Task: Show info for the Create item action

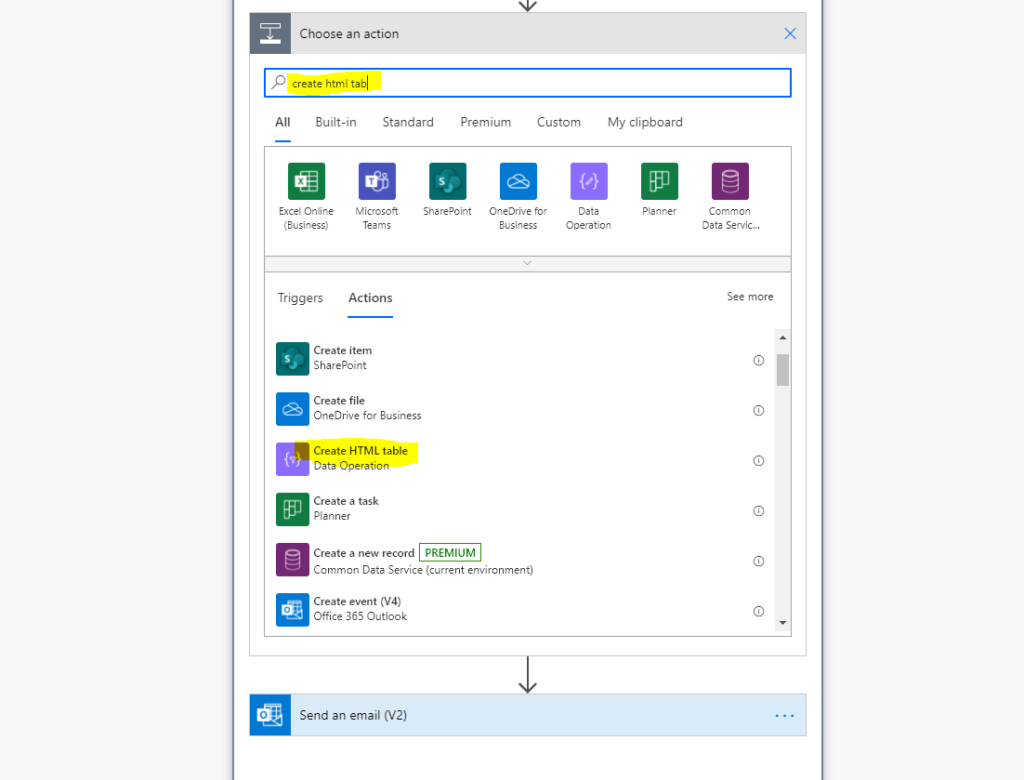Action: click(758, 360)
